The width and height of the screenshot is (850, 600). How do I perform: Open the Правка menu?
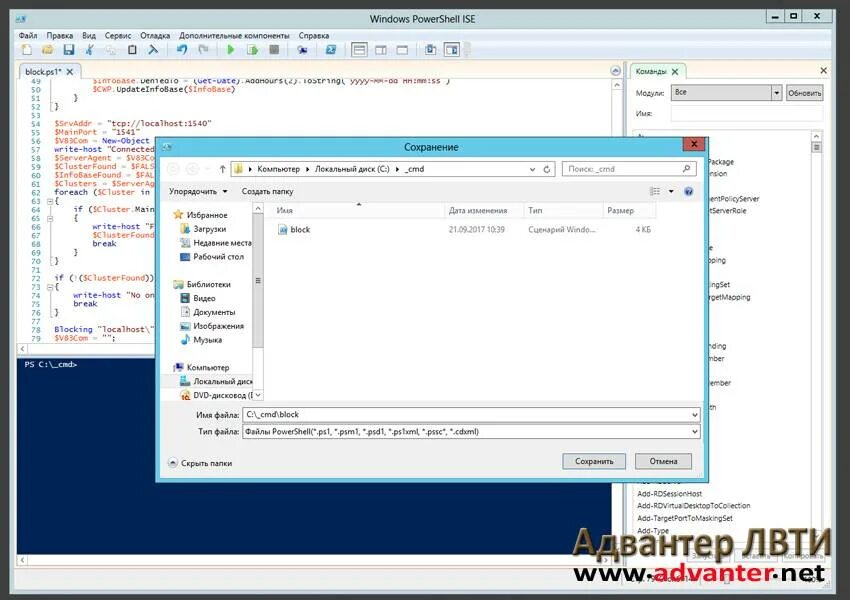[x=60, y=35]
